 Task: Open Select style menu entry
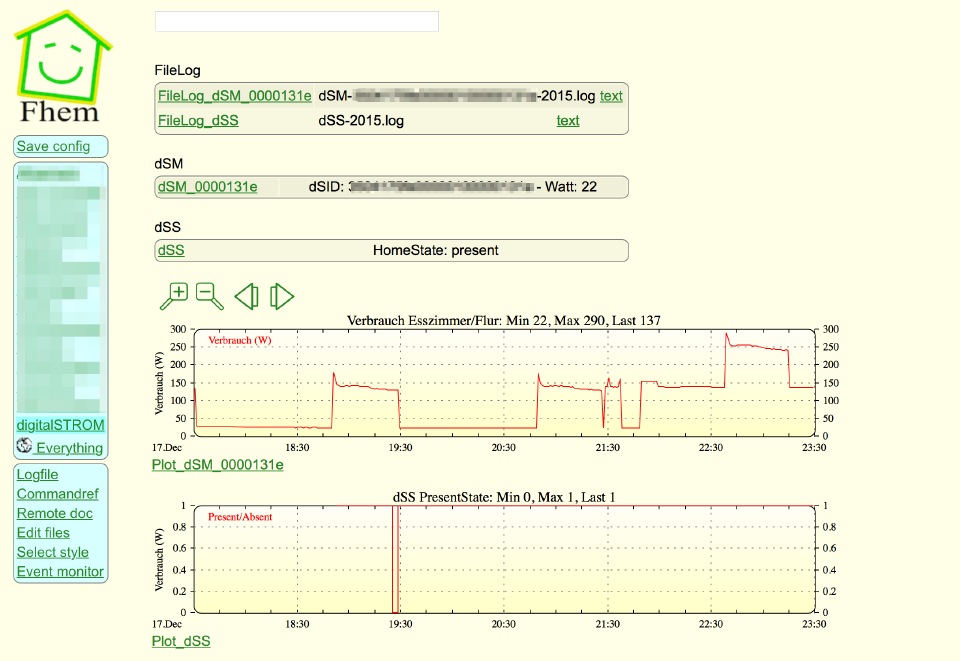pos(52,552)
